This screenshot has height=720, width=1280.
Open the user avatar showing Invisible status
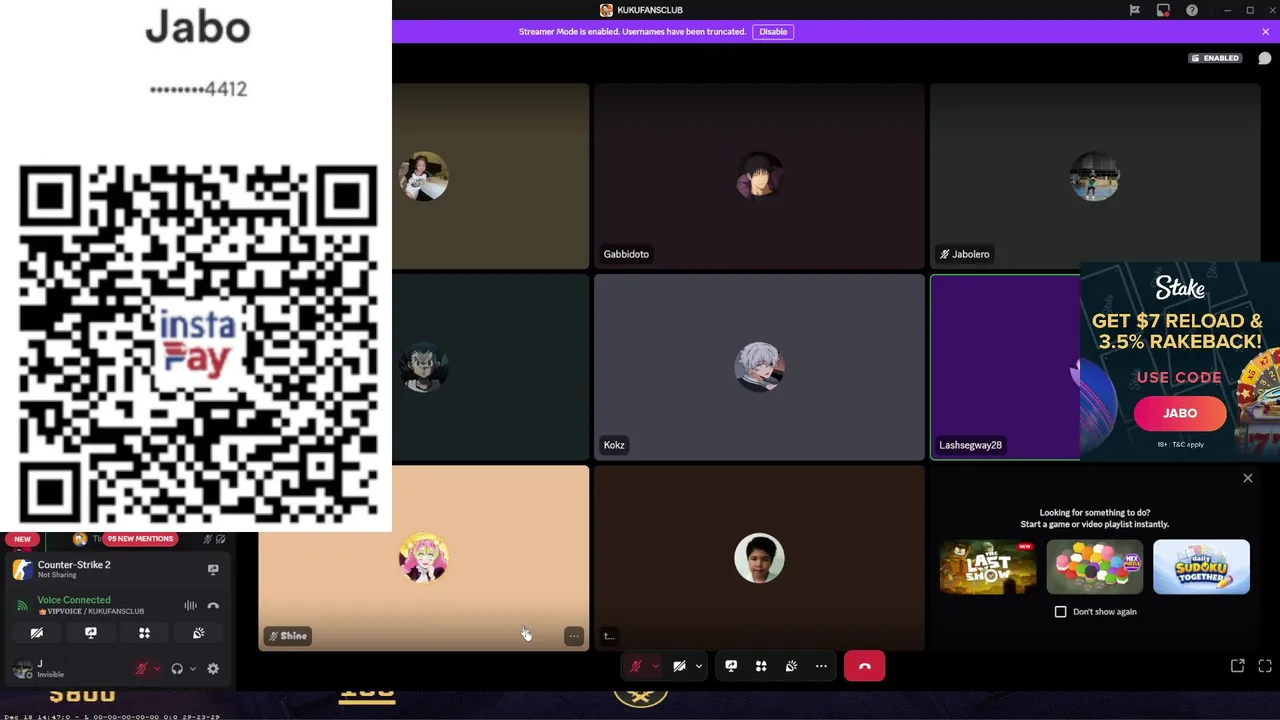22,669
